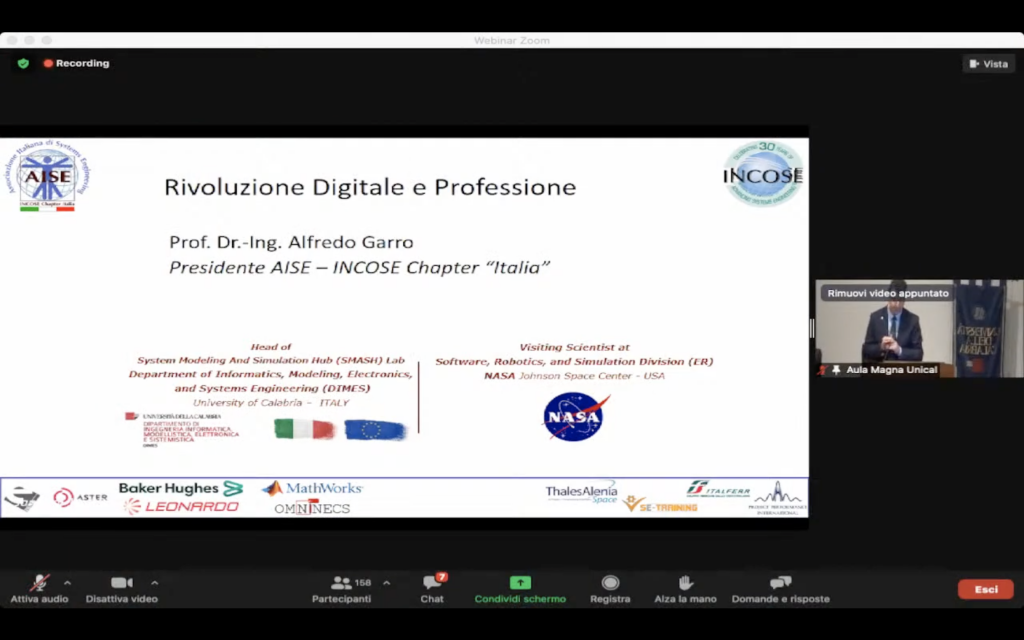Click the Aster sponsor logo
1024x640 pixels.
(x=80, y=498)
